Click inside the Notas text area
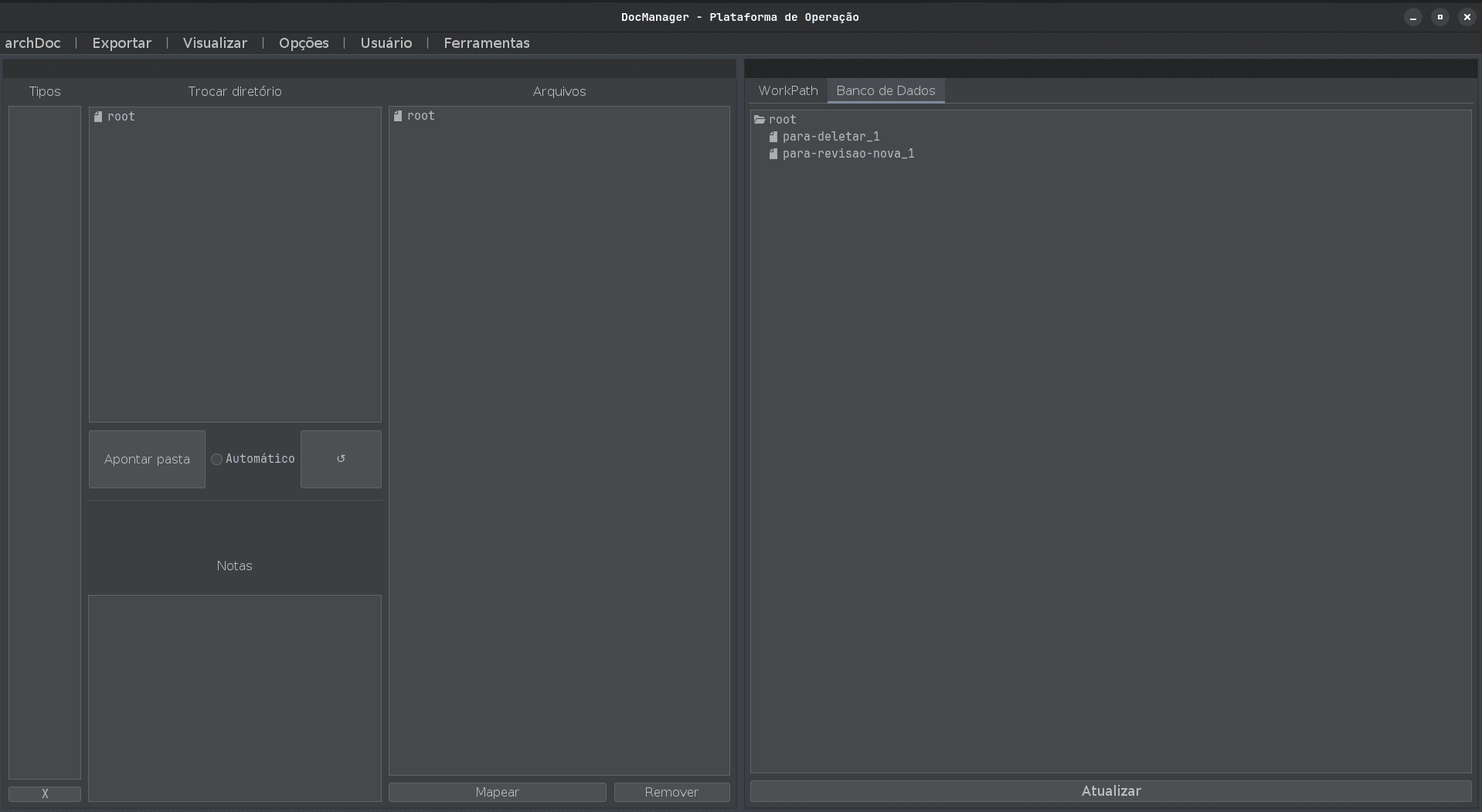1482x812 pixels. pos(235,698)
